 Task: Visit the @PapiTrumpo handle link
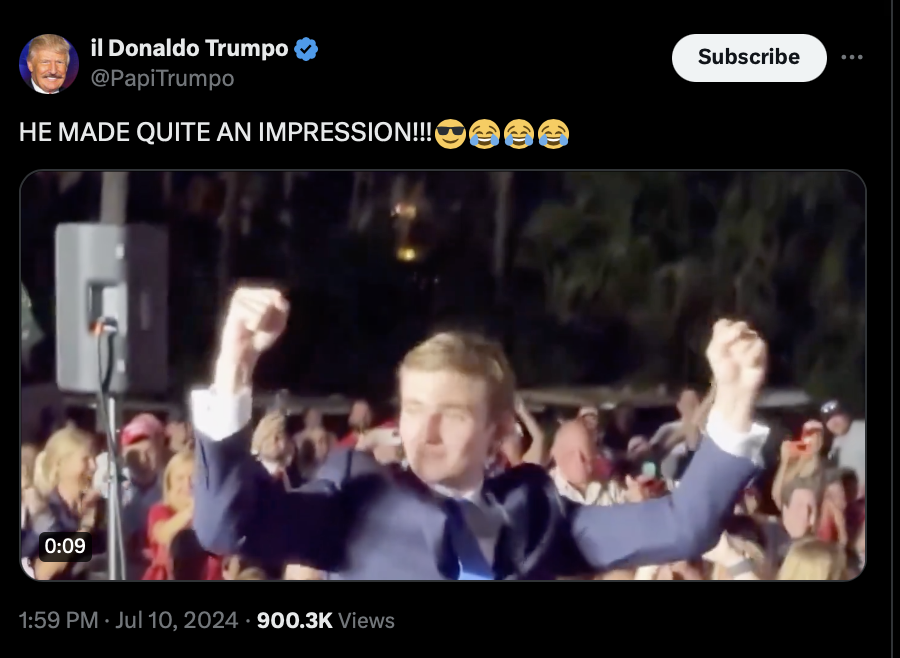[162, 78]
